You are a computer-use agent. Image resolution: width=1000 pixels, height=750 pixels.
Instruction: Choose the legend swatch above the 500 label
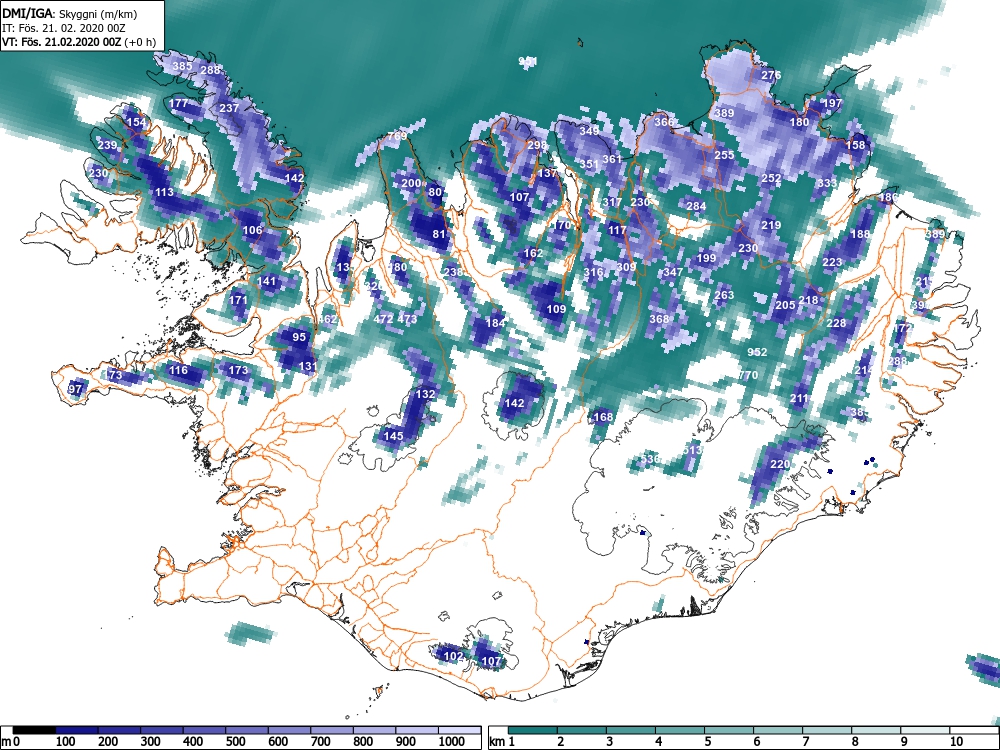(247, 730)
